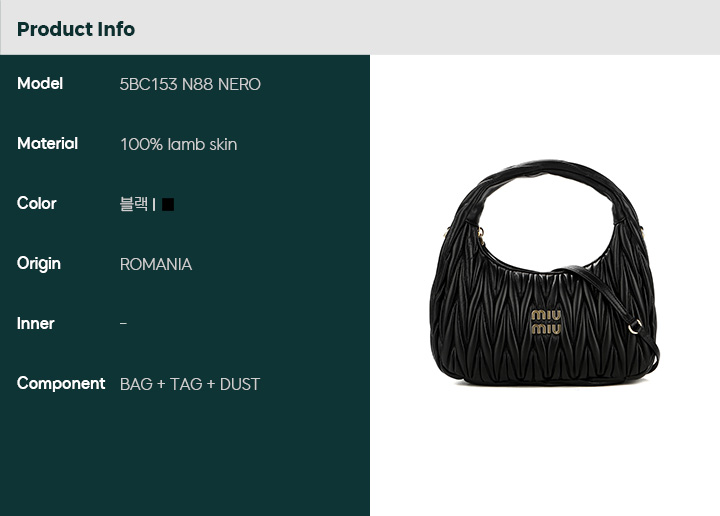Screen dimensions: 720x516
Task: Click the 100% lamb skin material text
Action: coord(179,144)
